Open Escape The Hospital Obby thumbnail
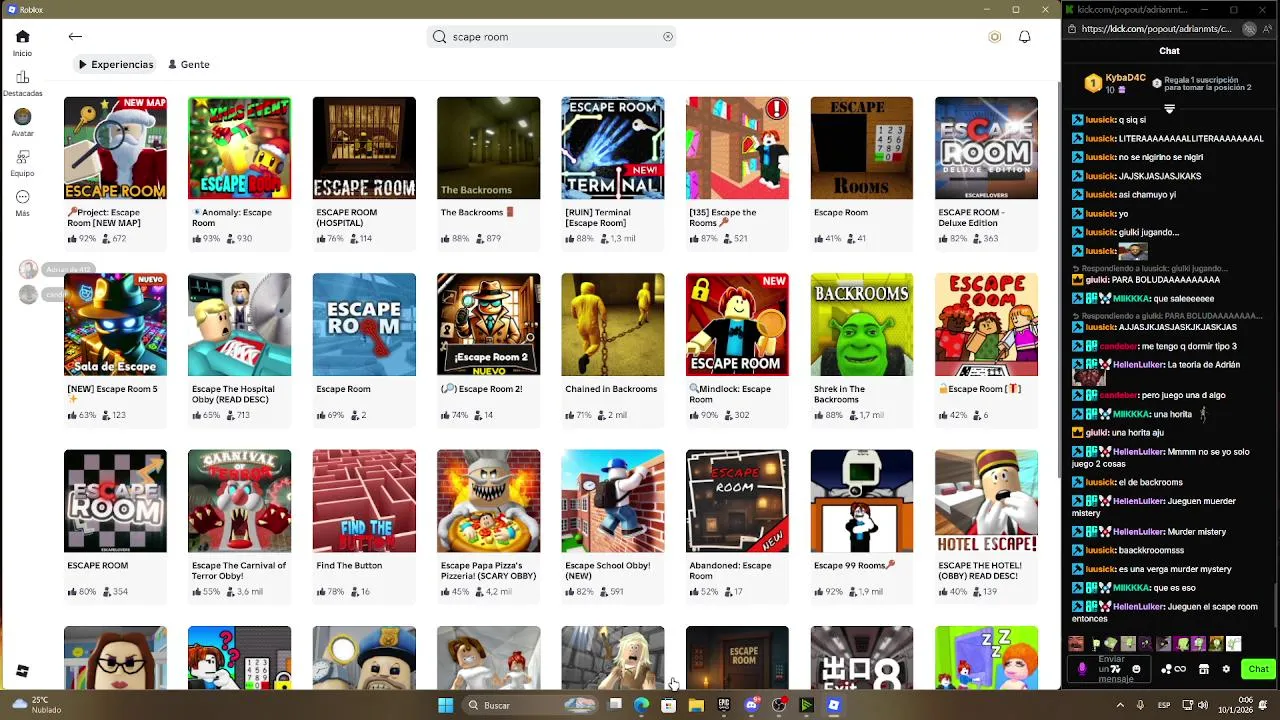 tap(239, 325)
